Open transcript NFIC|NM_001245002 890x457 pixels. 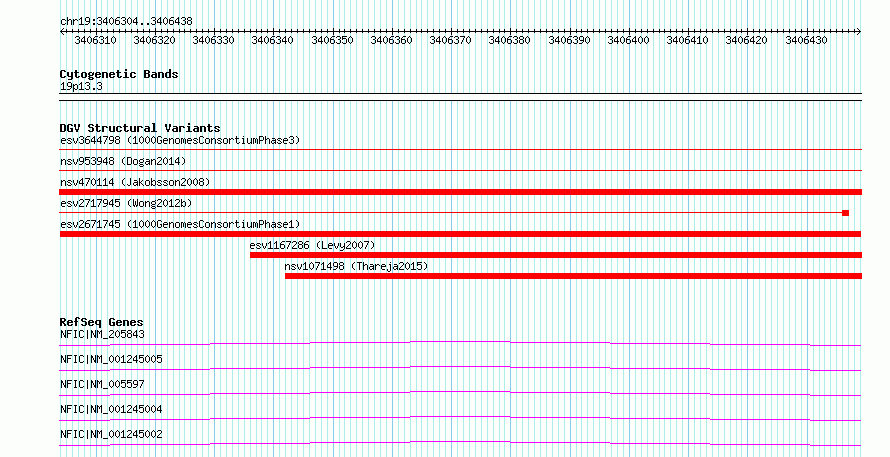111,434
